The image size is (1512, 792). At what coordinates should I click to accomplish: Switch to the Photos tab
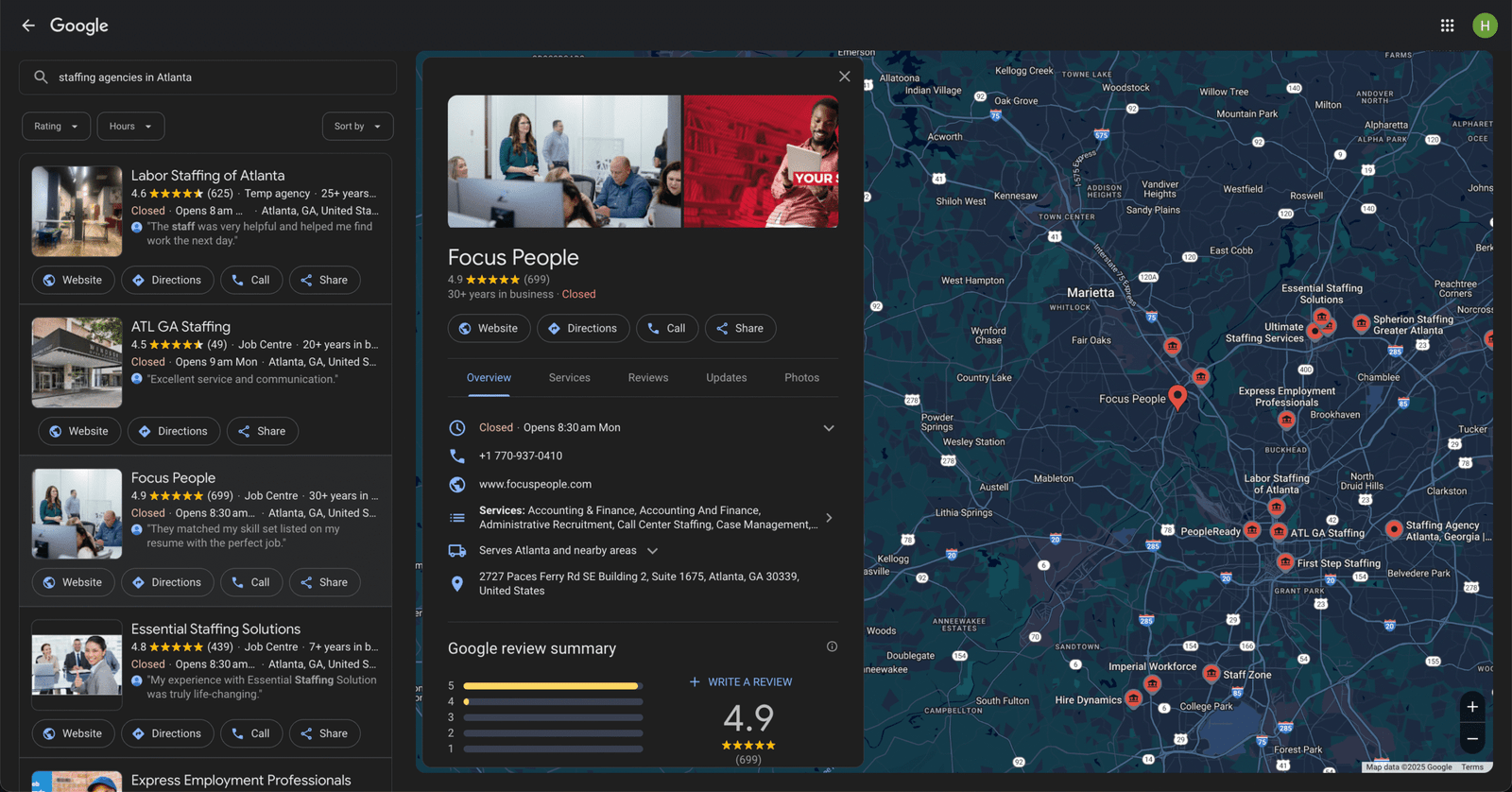click(802, 378)
